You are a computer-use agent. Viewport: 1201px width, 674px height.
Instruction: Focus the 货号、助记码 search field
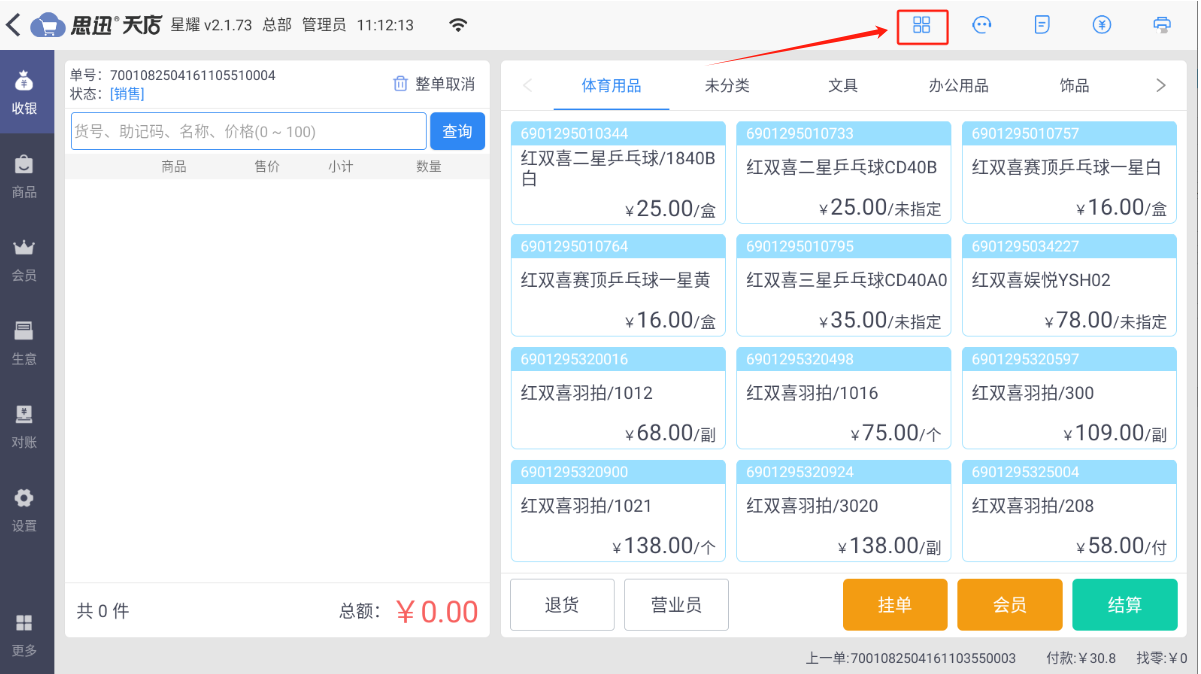coord(249,131)
